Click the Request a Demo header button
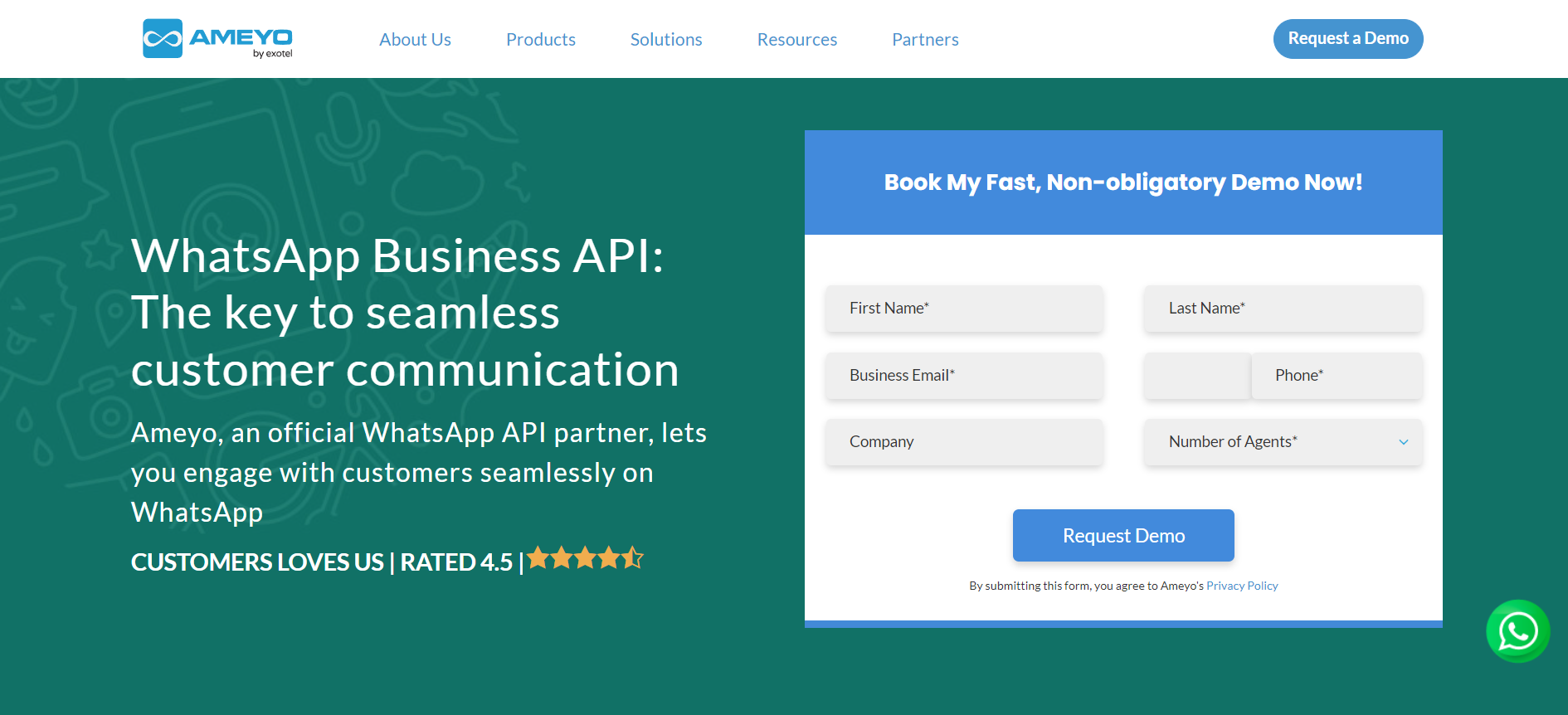 click(x=1348, y=39)
